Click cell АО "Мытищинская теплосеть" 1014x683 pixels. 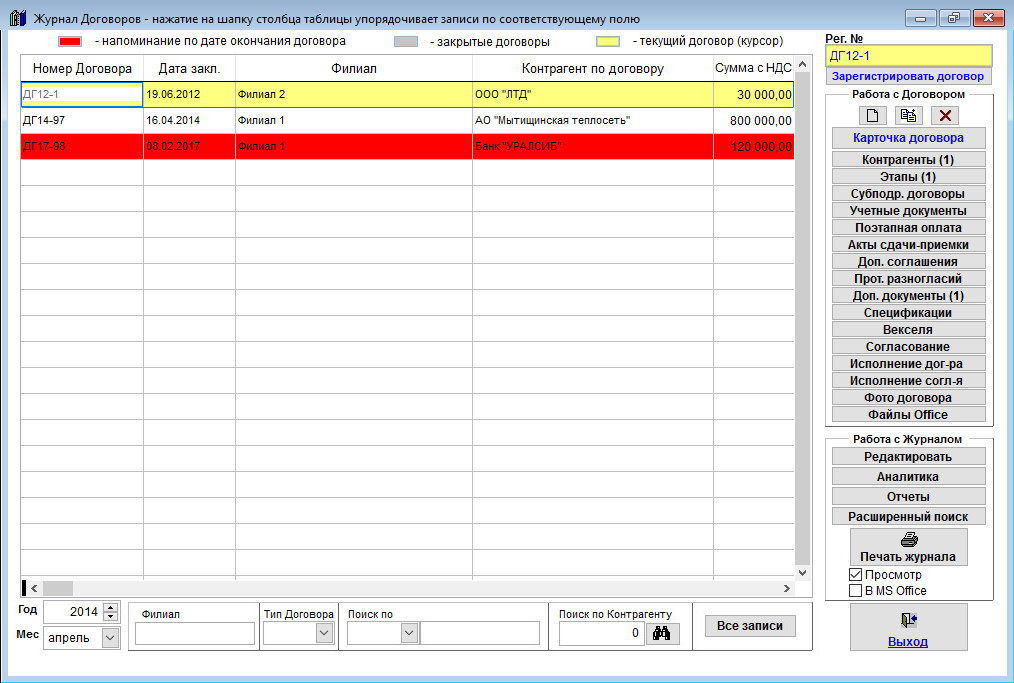coord(593,120)
